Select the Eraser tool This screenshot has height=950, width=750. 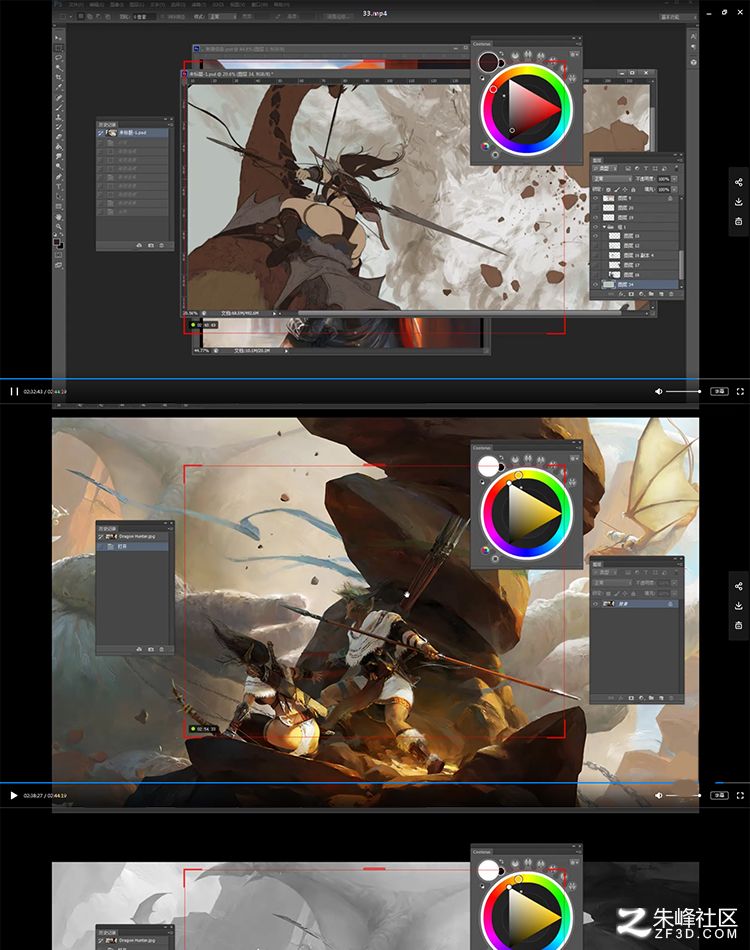pyautogui.click(x=58, y=136)
